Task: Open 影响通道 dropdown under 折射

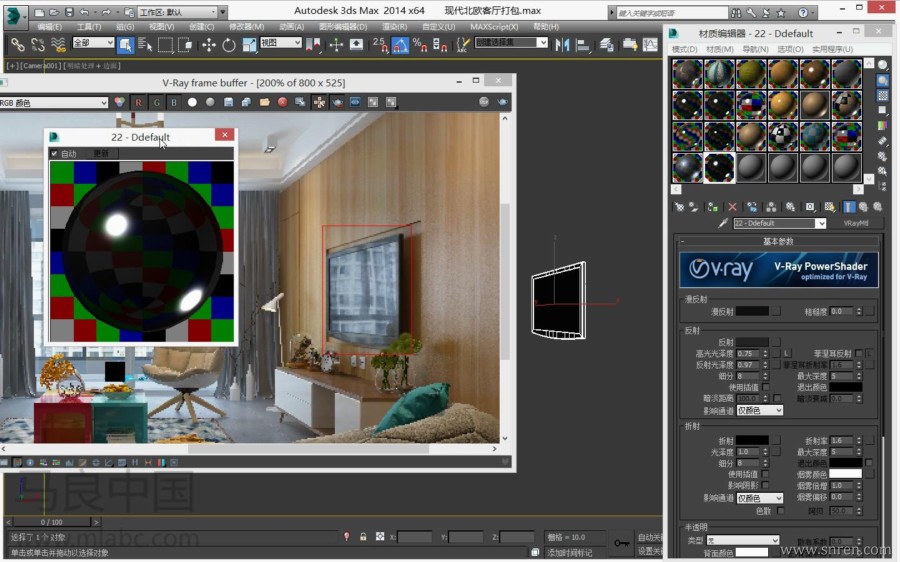Action: point(759,498)
